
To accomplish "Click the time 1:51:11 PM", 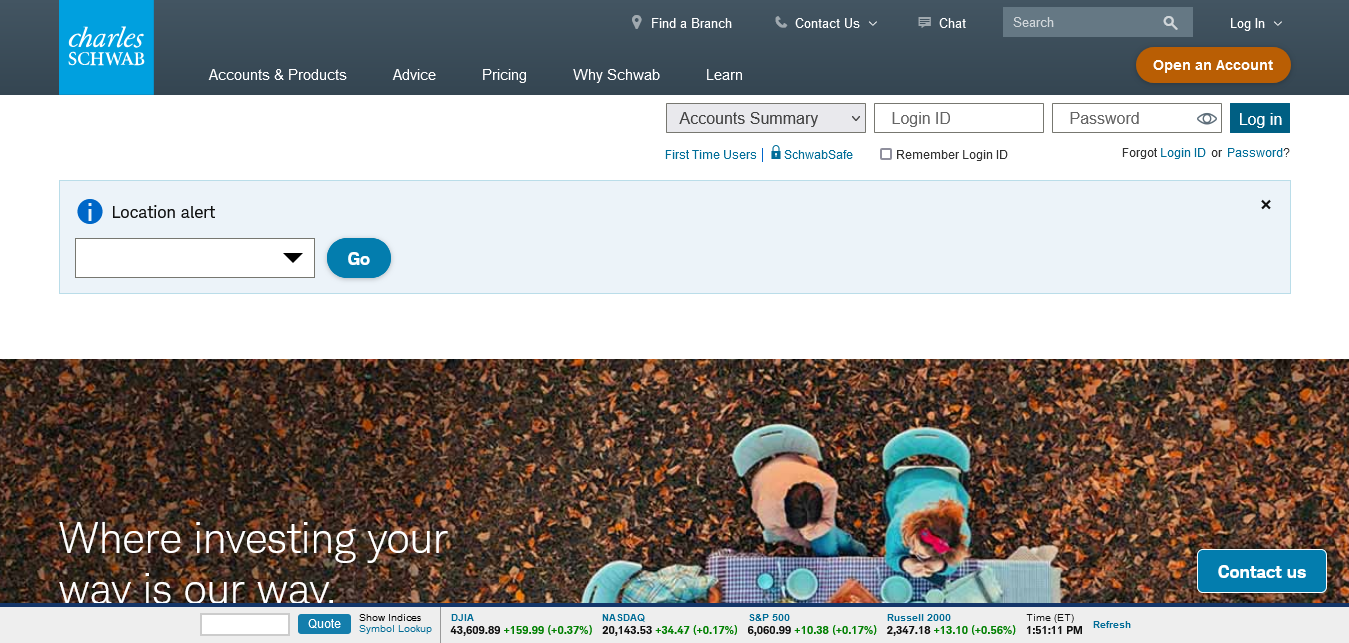I will pyautogui.click(x=1054, y=630).
